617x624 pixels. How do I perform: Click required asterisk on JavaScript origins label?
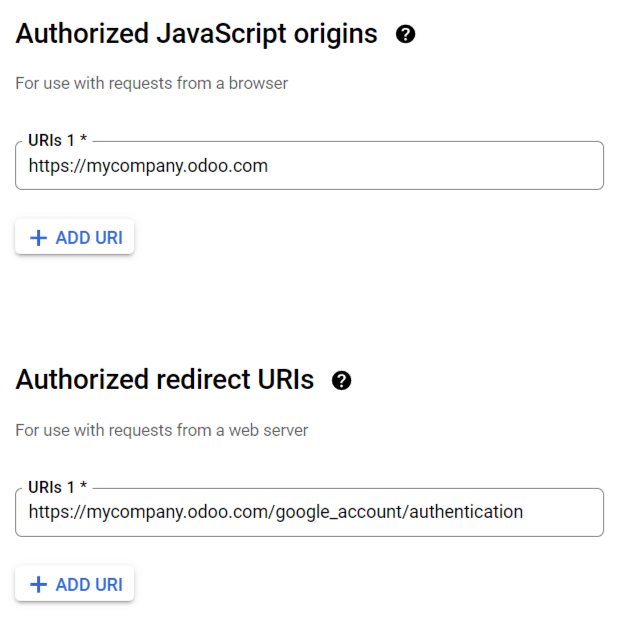84,140
